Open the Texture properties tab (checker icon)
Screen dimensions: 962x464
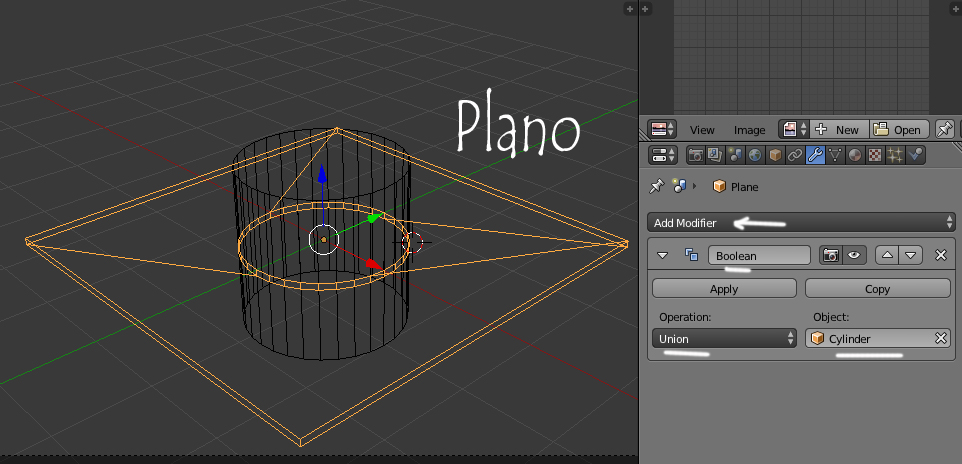[x=875, y=155]
